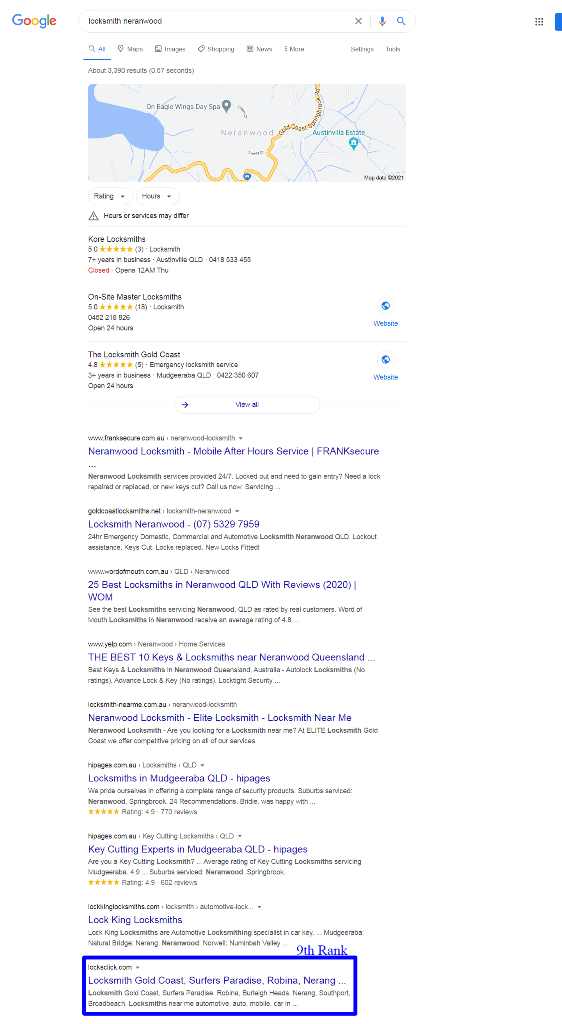
Task: Open the Neranwood Locksmith FRANKsecure result link
Action: coord(234,451)
